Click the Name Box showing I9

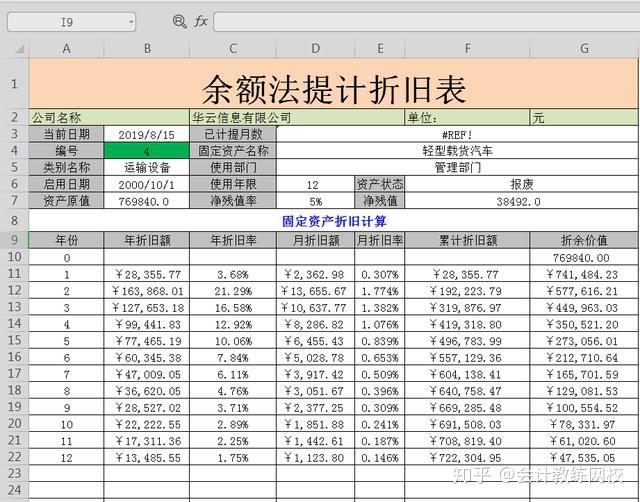point(67,22)
